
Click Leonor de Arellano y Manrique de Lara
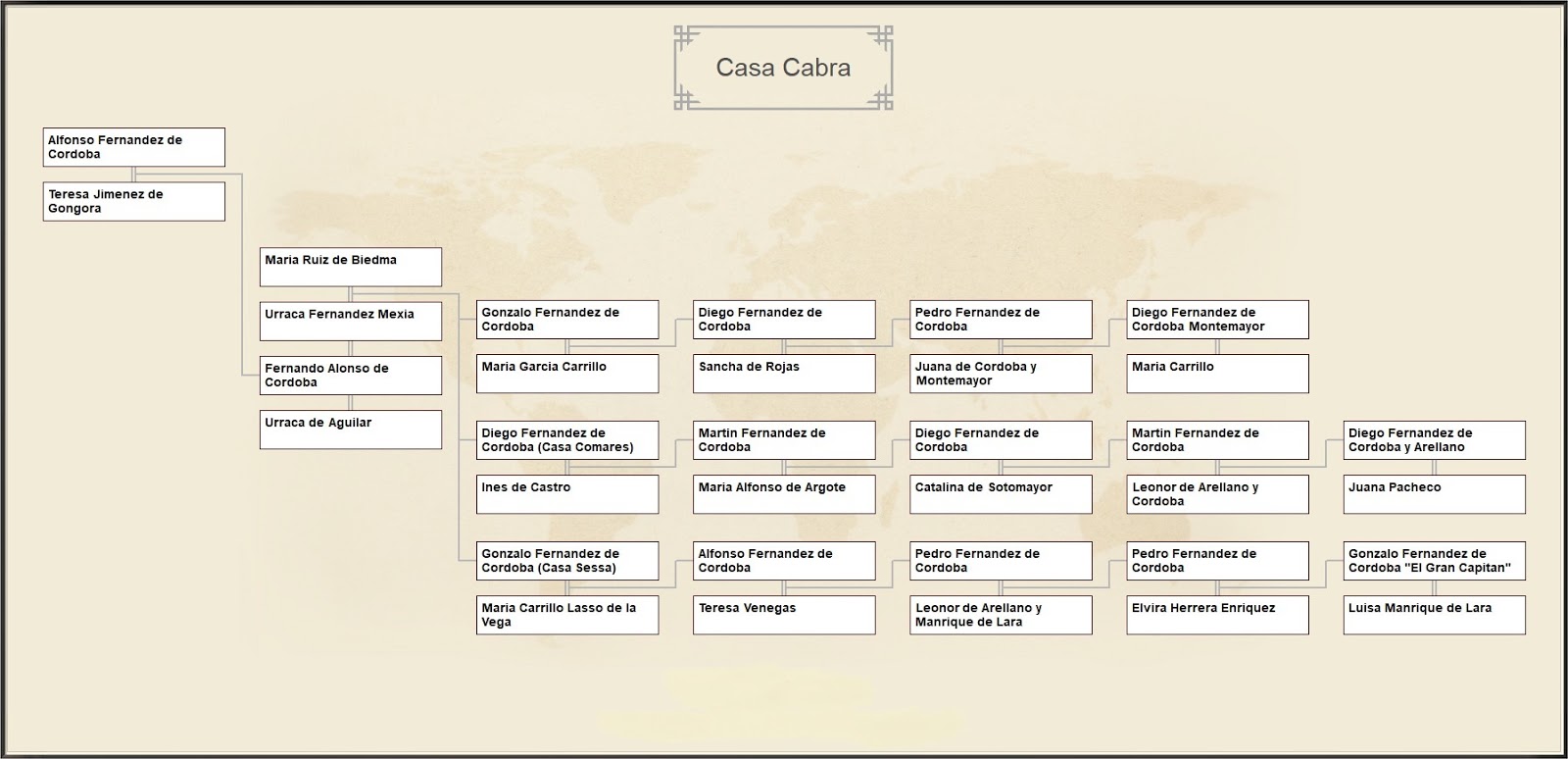click(x=1001, y=614)
